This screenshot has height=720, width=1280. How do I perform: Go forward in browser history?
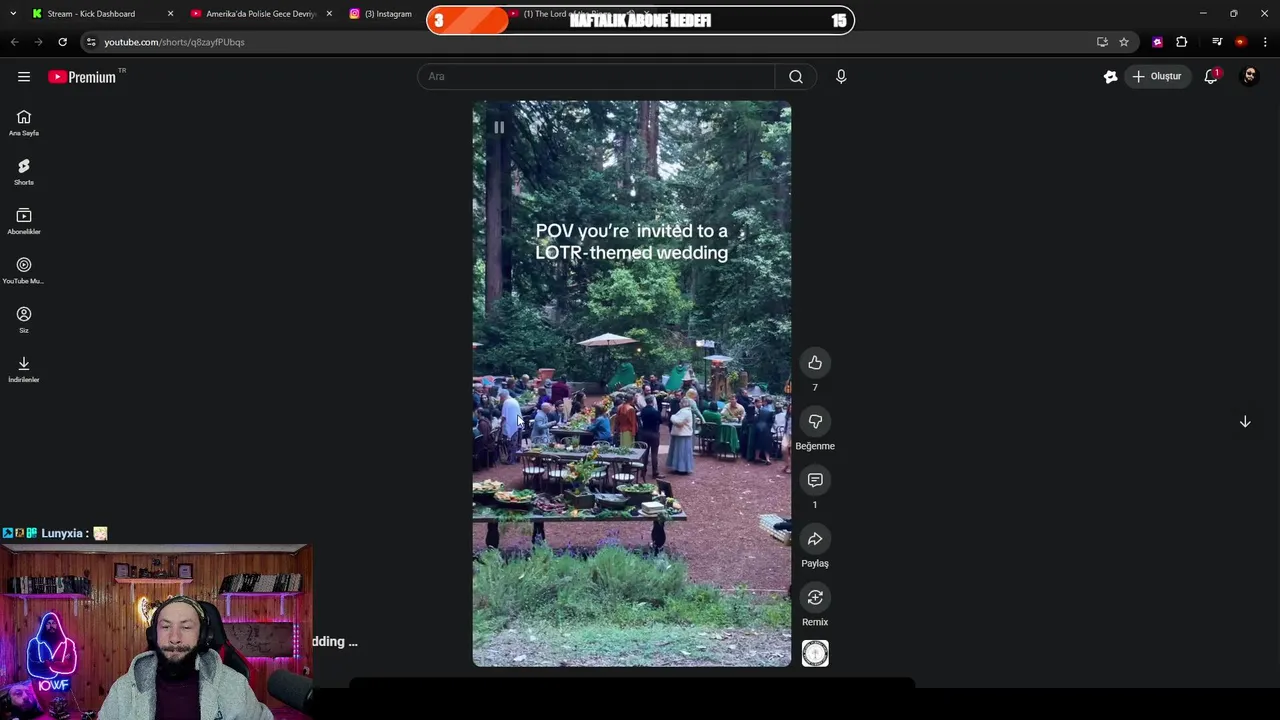[x=38, y=42]
